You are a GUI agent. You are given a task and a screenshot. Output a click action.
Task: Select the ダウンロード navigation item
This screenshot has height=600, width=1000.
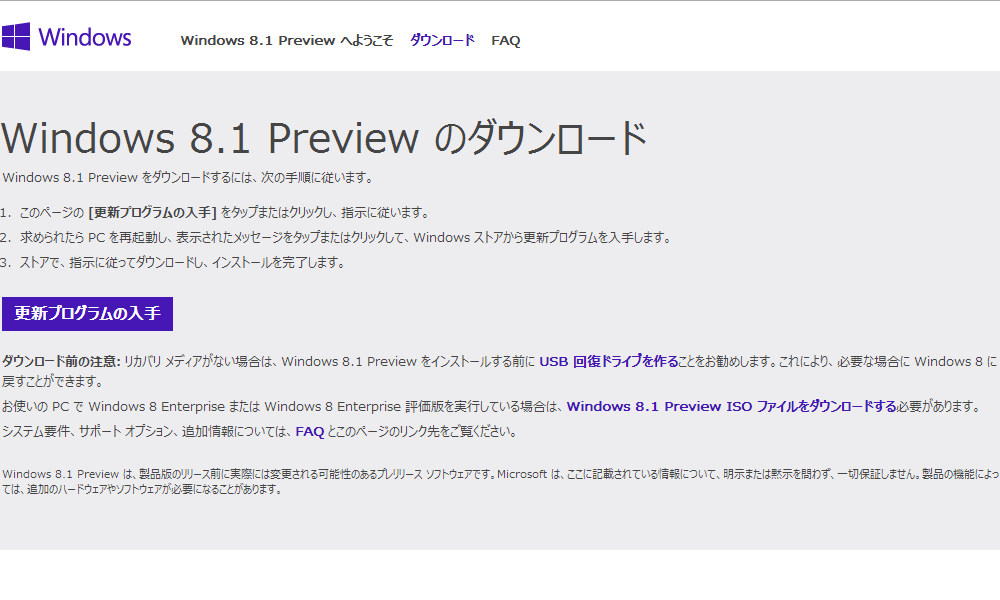pos(442,40)
